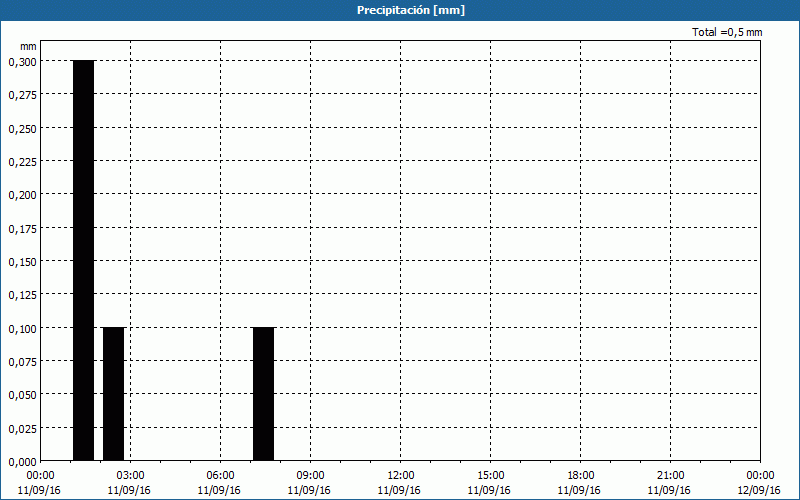
Task: Click the 15:00 time label
Action: pyautogui.click(x=490, y=476)
